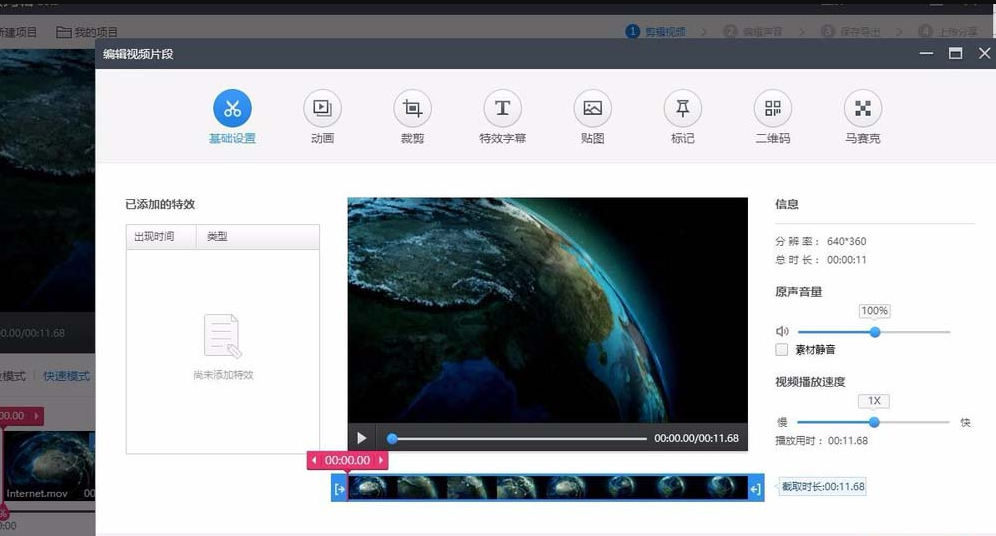Click the left arrow on timecode marker
Screen dimensions: 996x536
(x=315, y=461)
